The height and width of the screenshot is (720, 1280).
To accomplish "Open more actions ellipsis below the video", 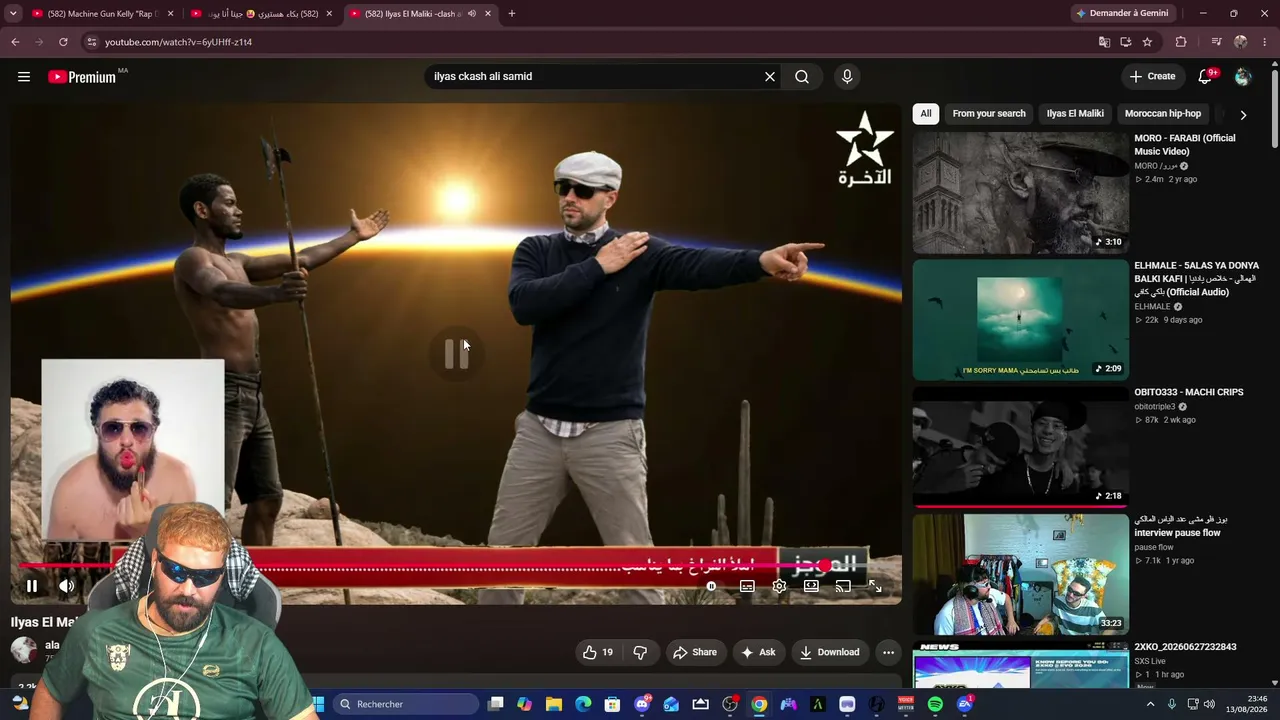I will coord(888,653).
